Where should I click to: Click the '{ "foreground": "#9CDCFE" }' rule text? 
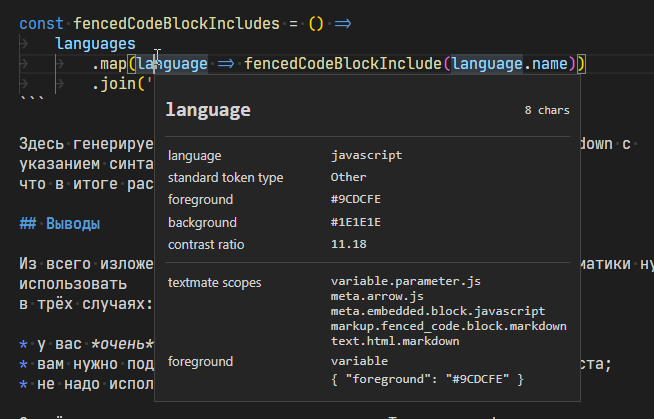427,379
